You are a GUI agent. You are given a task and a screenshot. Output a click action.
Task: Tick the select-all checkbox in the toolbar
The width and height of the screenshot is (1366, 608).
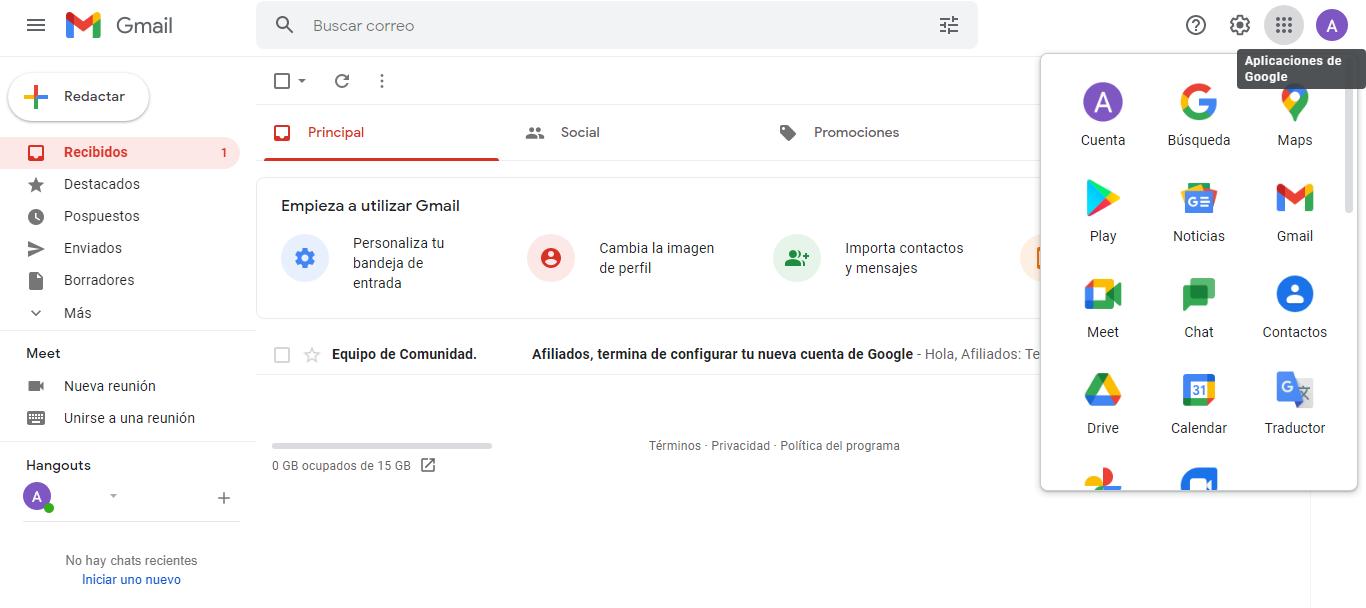coord(282,81)
